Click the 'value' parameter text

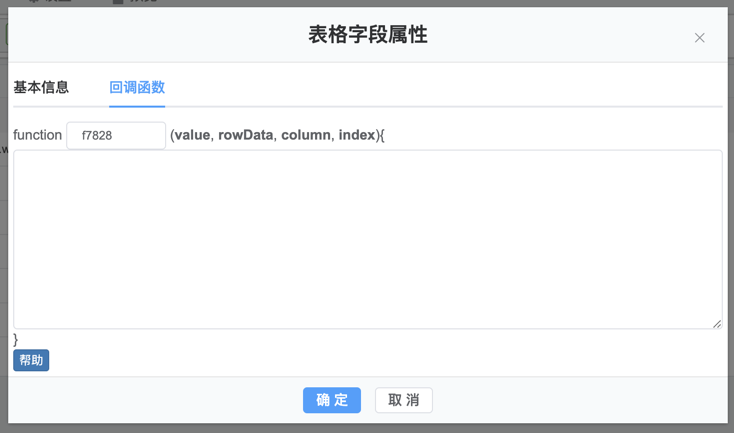(x=192, y=135)
